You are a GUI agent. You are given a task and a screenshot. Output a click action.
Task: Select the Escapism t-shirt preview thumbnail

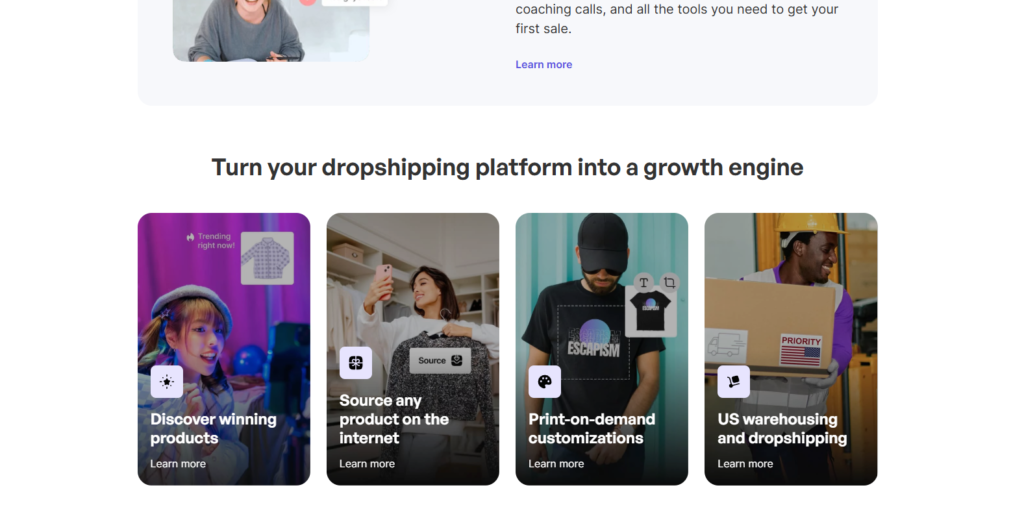pyautogui.click(x=650, y=312)
